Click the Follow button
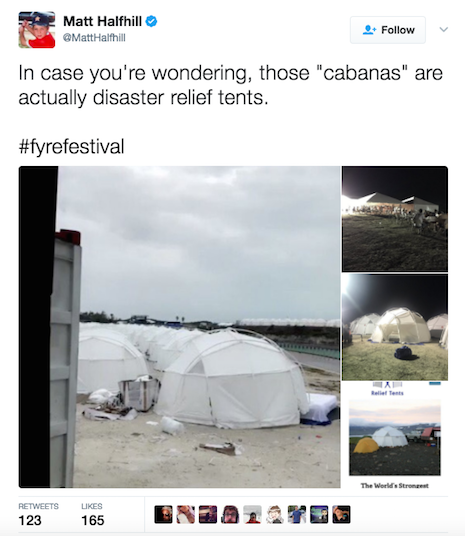 [388, 30]
